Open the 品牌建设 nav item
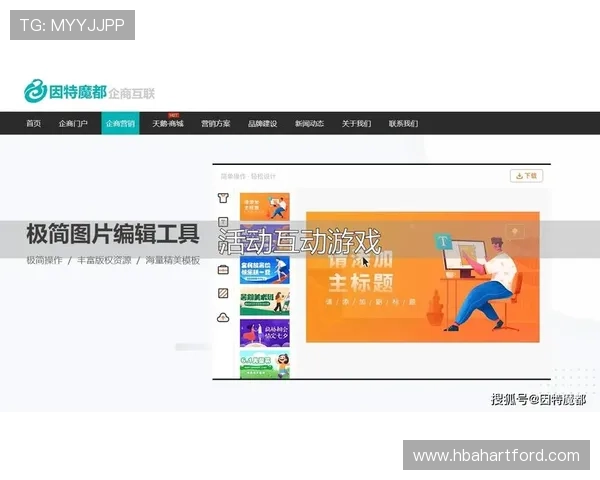 tap(262, 123)
